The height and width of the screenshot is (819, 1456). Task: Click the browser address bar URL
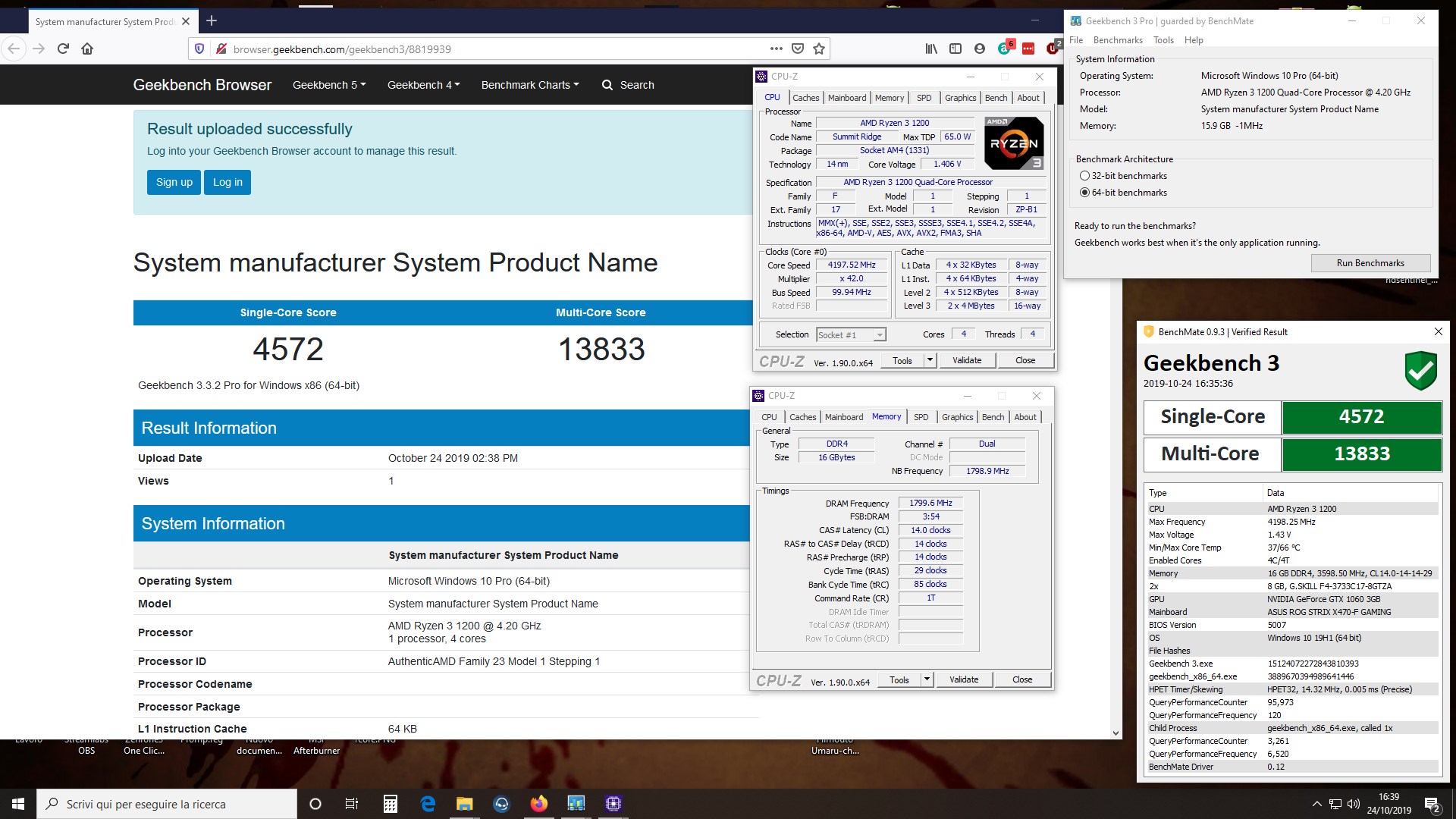342,49
